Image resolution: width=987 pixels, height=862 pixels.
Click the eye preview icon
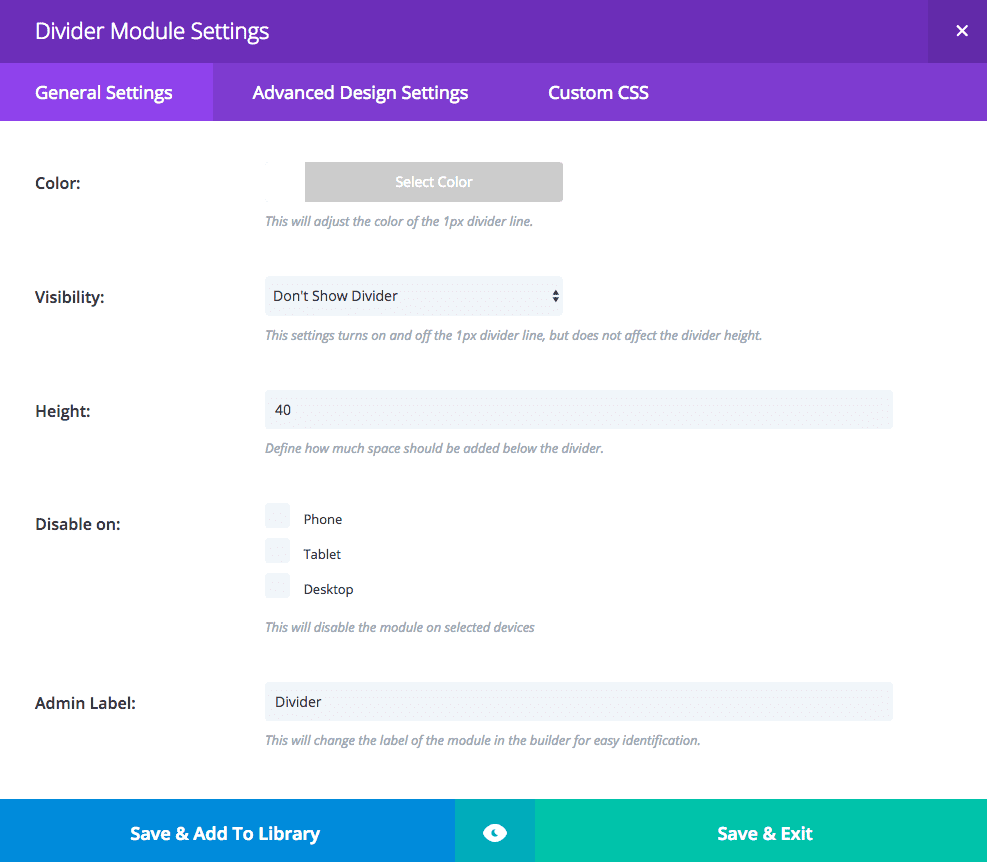tap(495, 833)
